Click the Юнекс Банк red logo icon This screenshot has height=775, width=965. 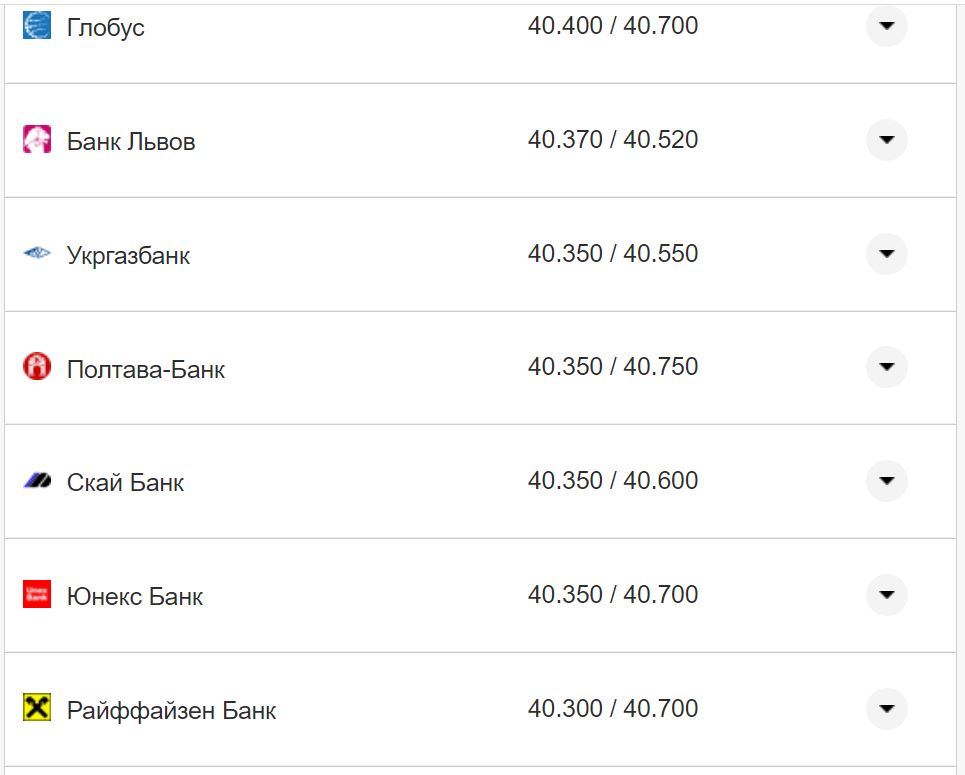tap(36, 595)
